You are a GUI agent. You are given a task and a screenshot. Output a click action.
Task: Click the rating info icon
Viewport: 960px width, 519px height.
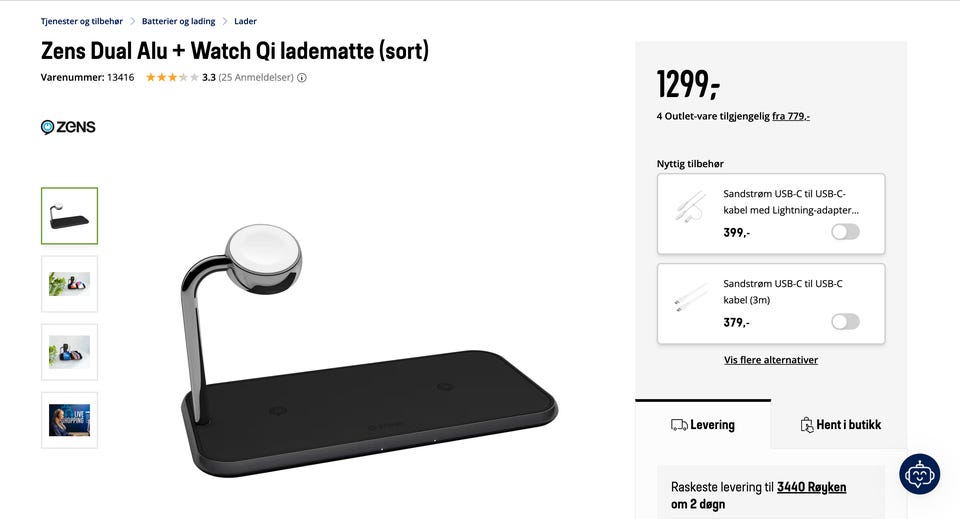302,78
